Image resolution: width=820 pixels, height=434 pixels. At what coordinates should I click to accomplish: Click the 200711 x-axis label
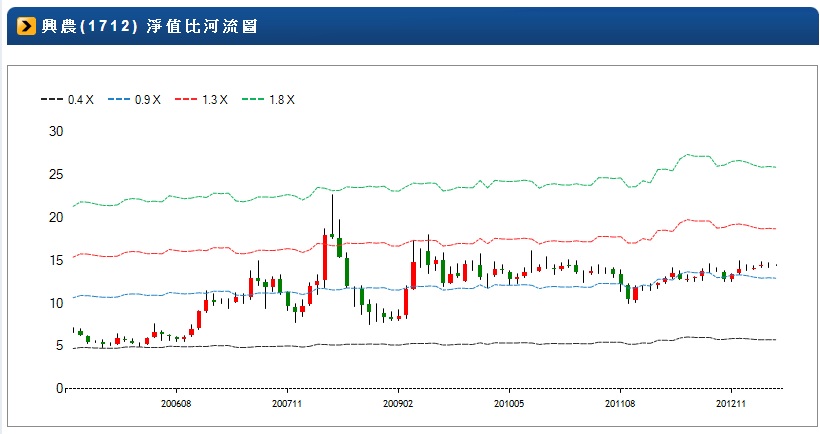(287, 404)
